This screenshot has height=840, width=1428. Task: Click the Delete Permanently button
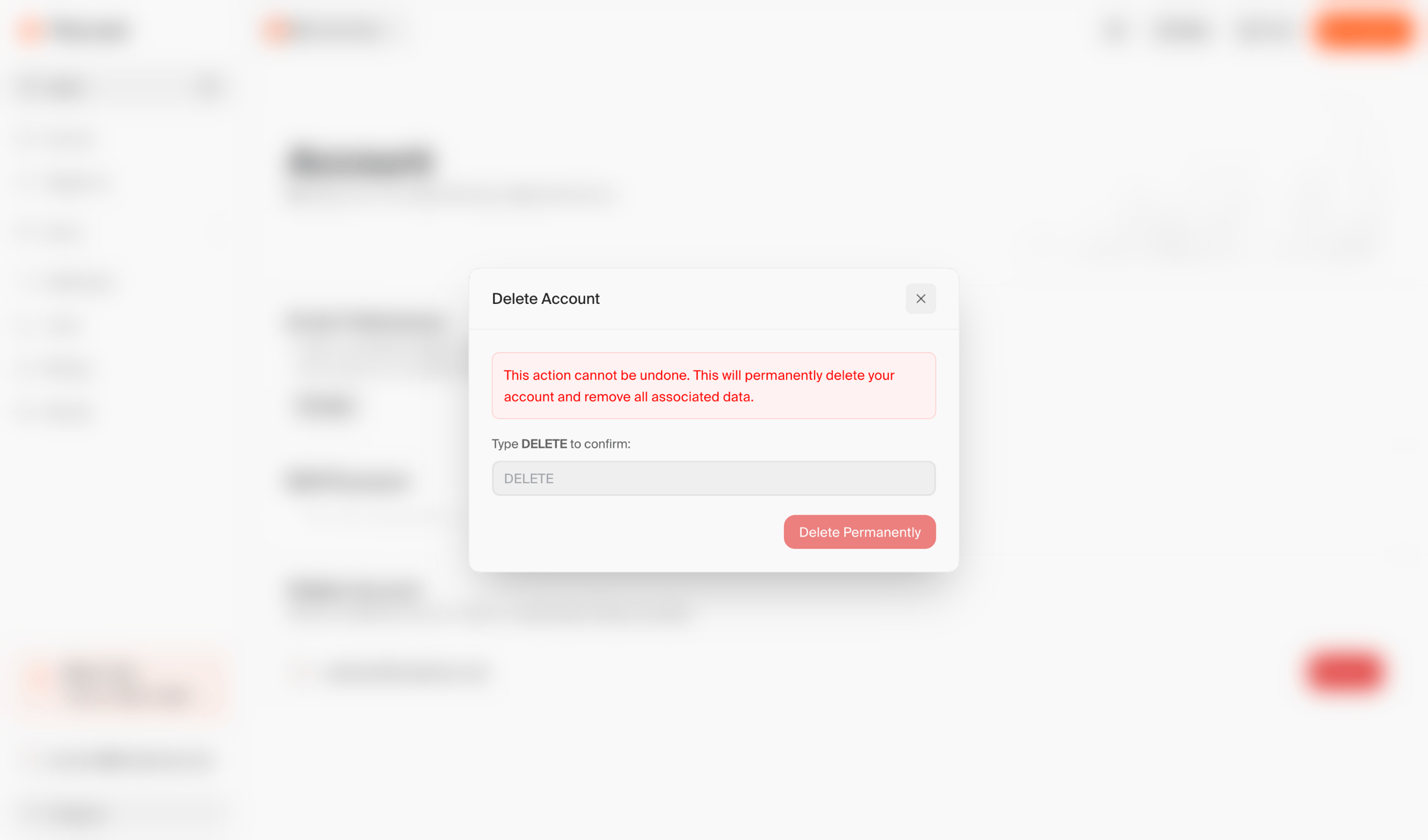tap(859, 532)
